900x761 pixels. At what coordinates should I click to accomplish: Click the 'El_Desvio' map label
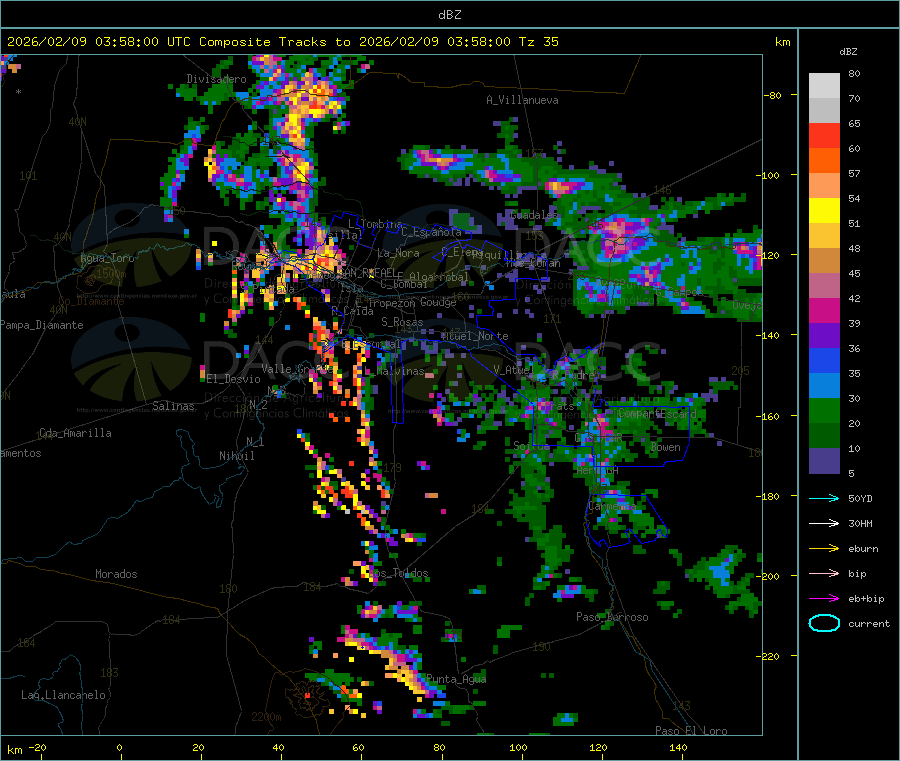(x=233, y=379)
